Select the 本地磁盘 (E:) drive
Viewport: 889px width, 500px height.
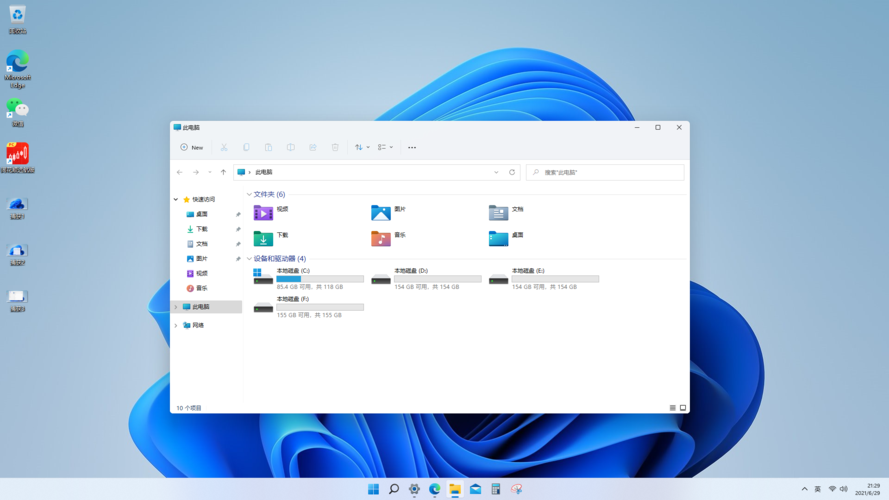pyautogui.click(x=543, y=278)
